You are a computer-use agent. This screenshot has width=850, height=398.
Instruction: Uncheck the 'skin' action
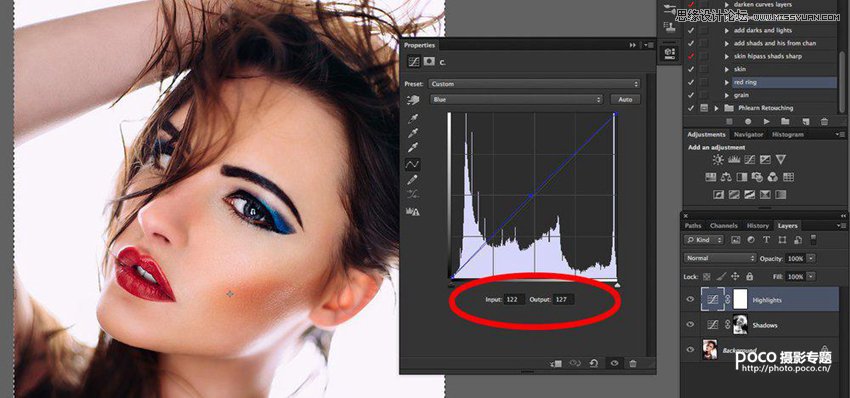[690, 69]
